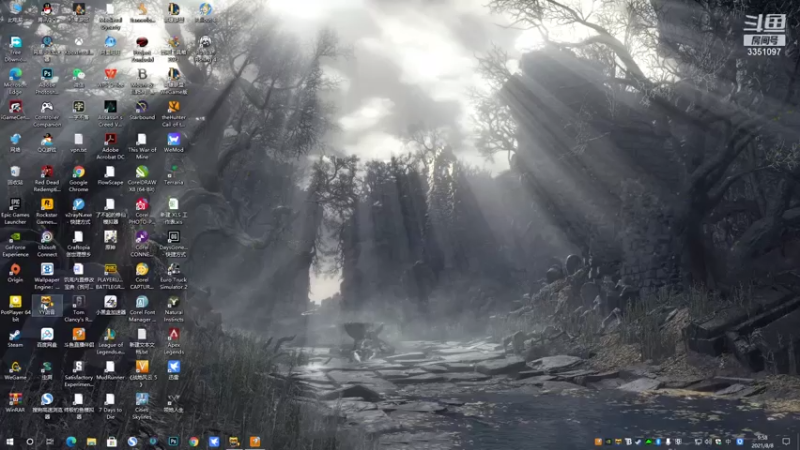The width and height of the screenshot is (800, 450).
Task: Open File Explorer from the taskbar
Action: [91, 441]
